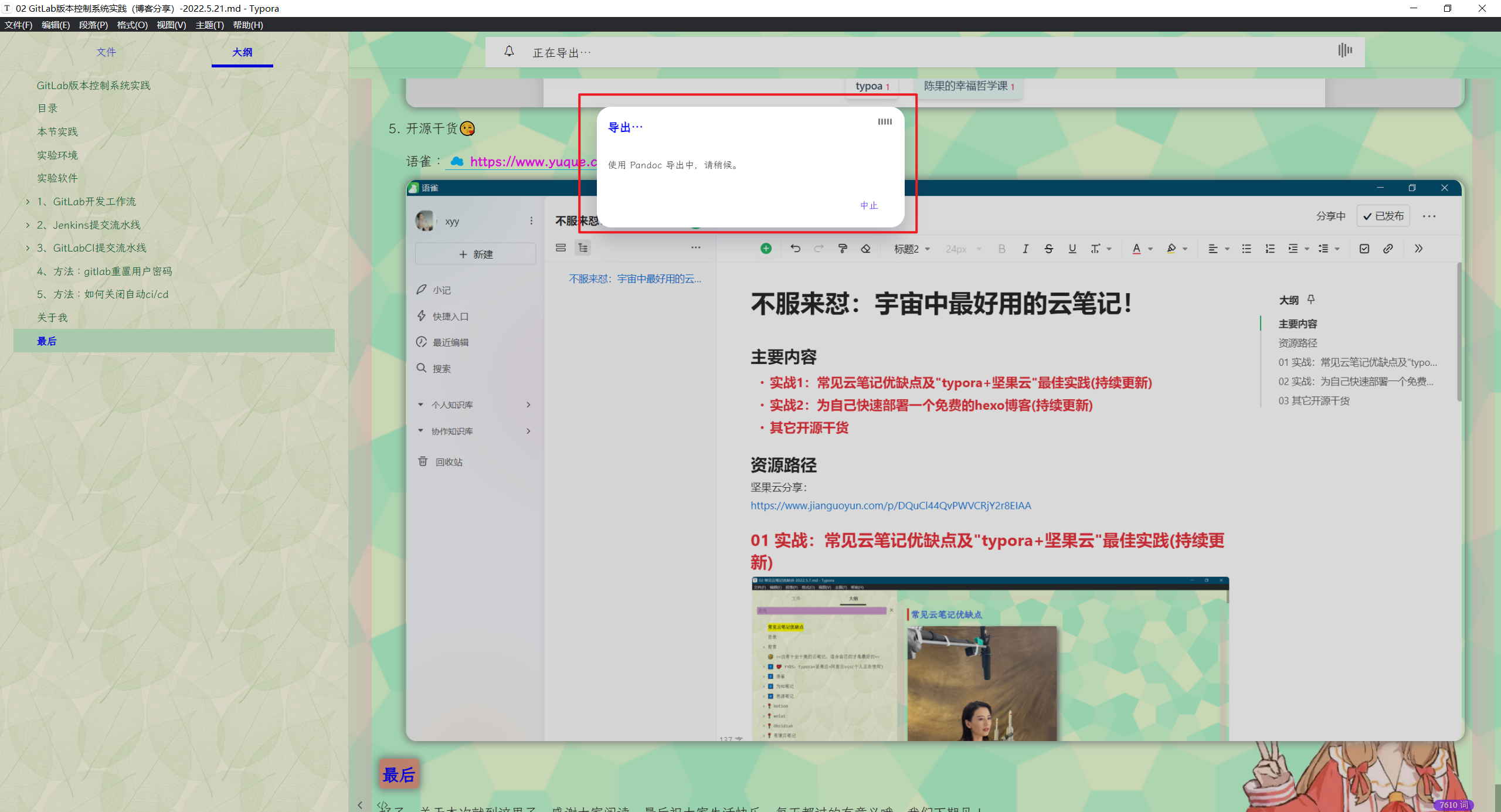Open the 标题2 heading style dropdown

click(912, 249)
